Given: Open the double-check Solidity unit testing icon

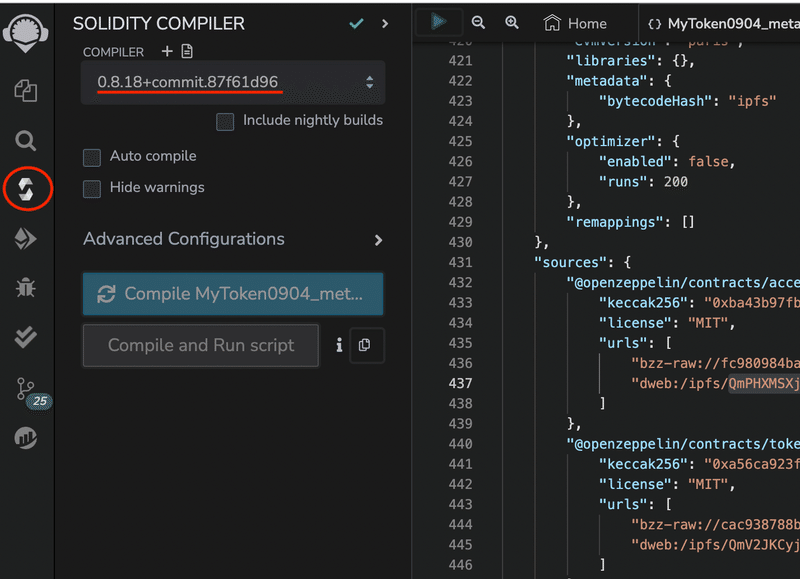Looking at the screenshot, I should point(26,337).
